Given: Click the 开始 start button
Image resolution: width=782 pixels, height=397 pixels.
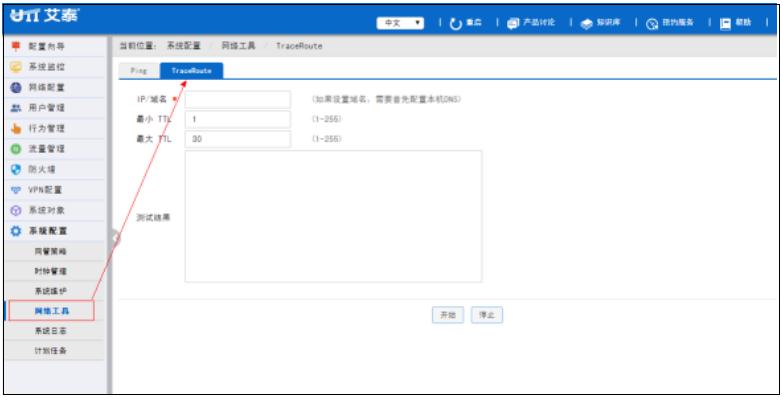Looking at the screenshot, I should (x=448, y=315).
